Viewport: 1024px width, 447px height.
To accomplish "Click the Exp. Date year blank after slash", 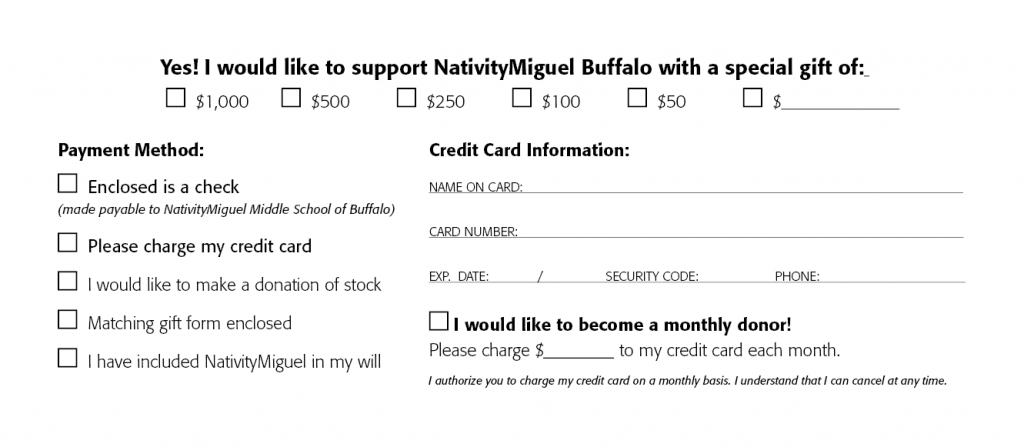I will click(x=572, y=276).
